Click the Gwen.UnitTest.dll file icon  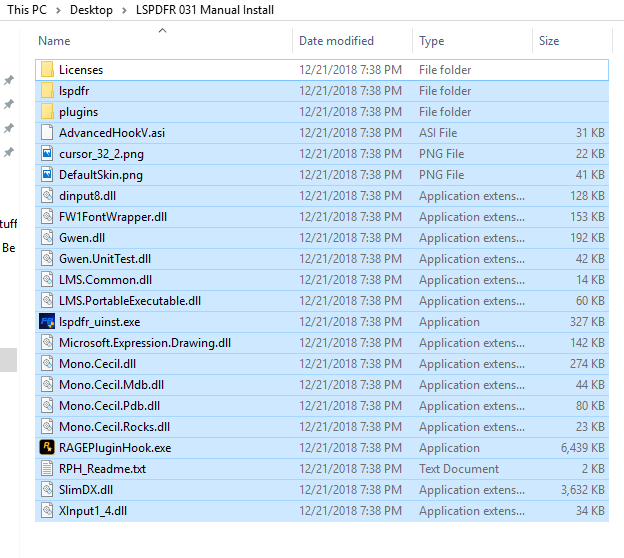(47, 259)
